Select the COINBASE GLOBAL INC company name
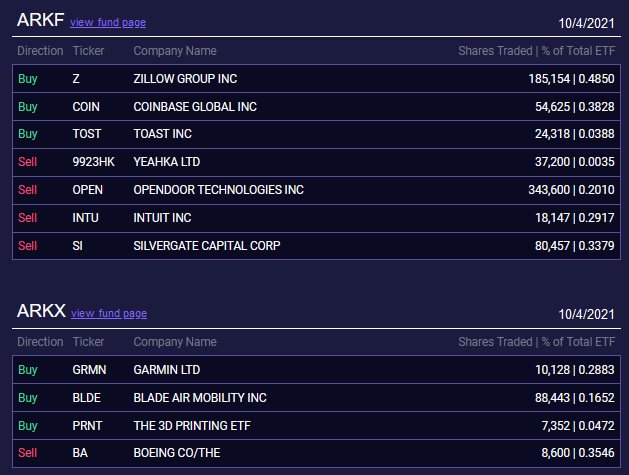Screen dimensions: 629x475 pos(195,107)
